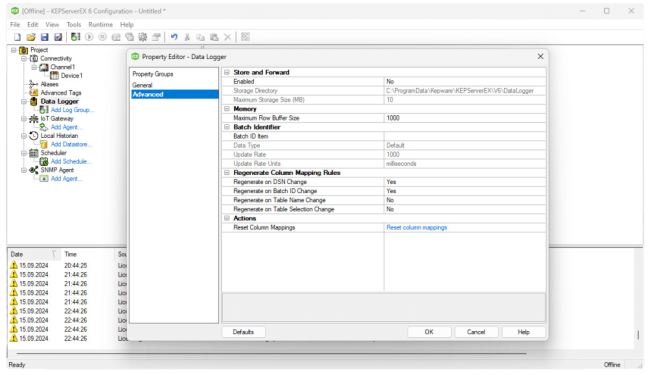
Task: Click the Help button in dialog
Action: (524, 332)
